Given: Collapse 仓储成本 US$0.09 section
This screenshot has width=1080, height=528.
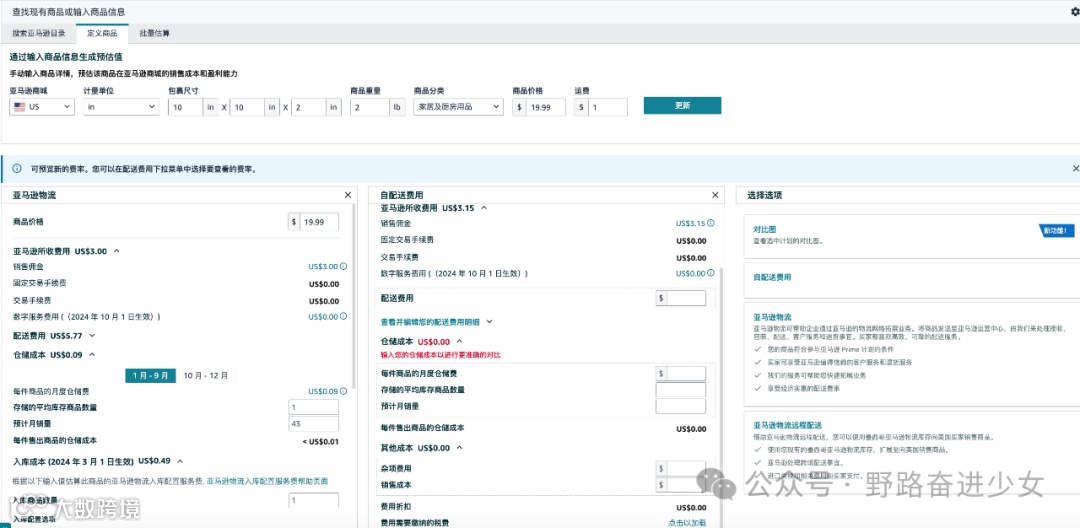Looking at the screenshot, I should tap(92, 355).
